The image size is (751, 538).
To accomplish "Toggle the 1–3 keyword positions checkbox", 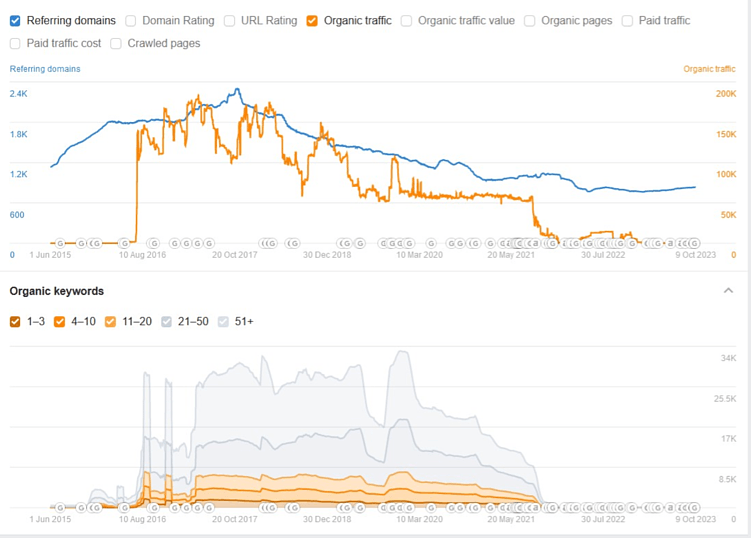I will [15, 321].
